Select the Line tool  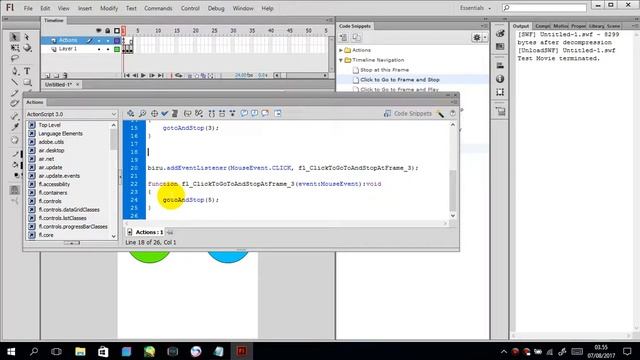(x=15, y=82)
